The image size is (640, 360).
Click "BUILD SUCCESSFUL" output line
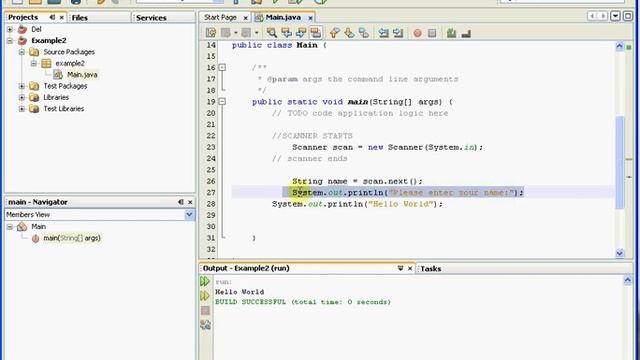(303, 302)
